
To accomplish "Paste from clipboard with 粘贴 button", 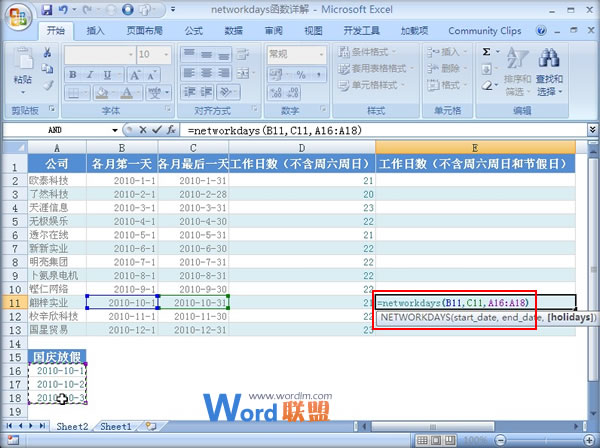I will (x=23, y=71).
